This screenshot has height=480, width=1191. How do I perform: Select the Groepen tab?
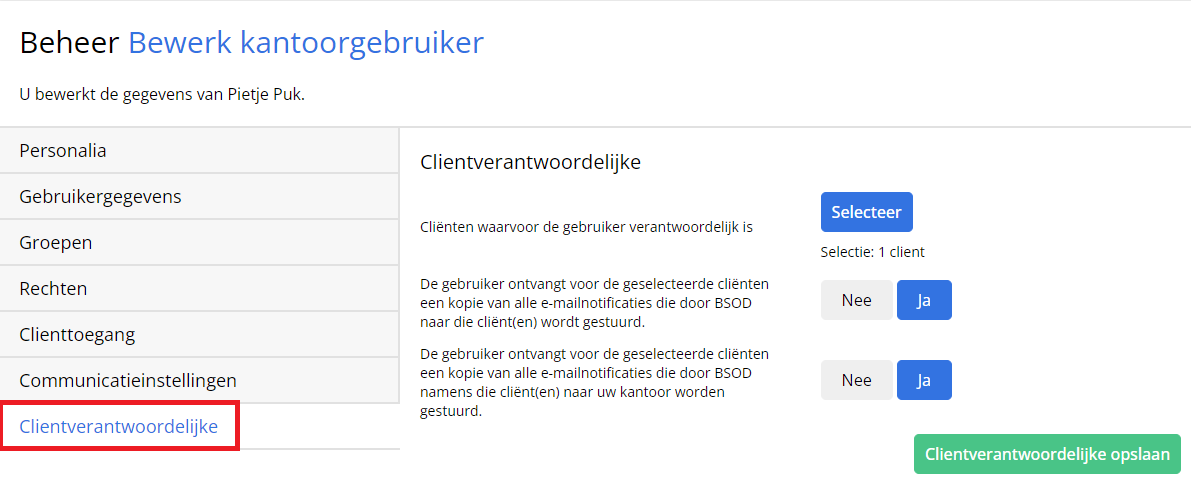coord(199,242)
